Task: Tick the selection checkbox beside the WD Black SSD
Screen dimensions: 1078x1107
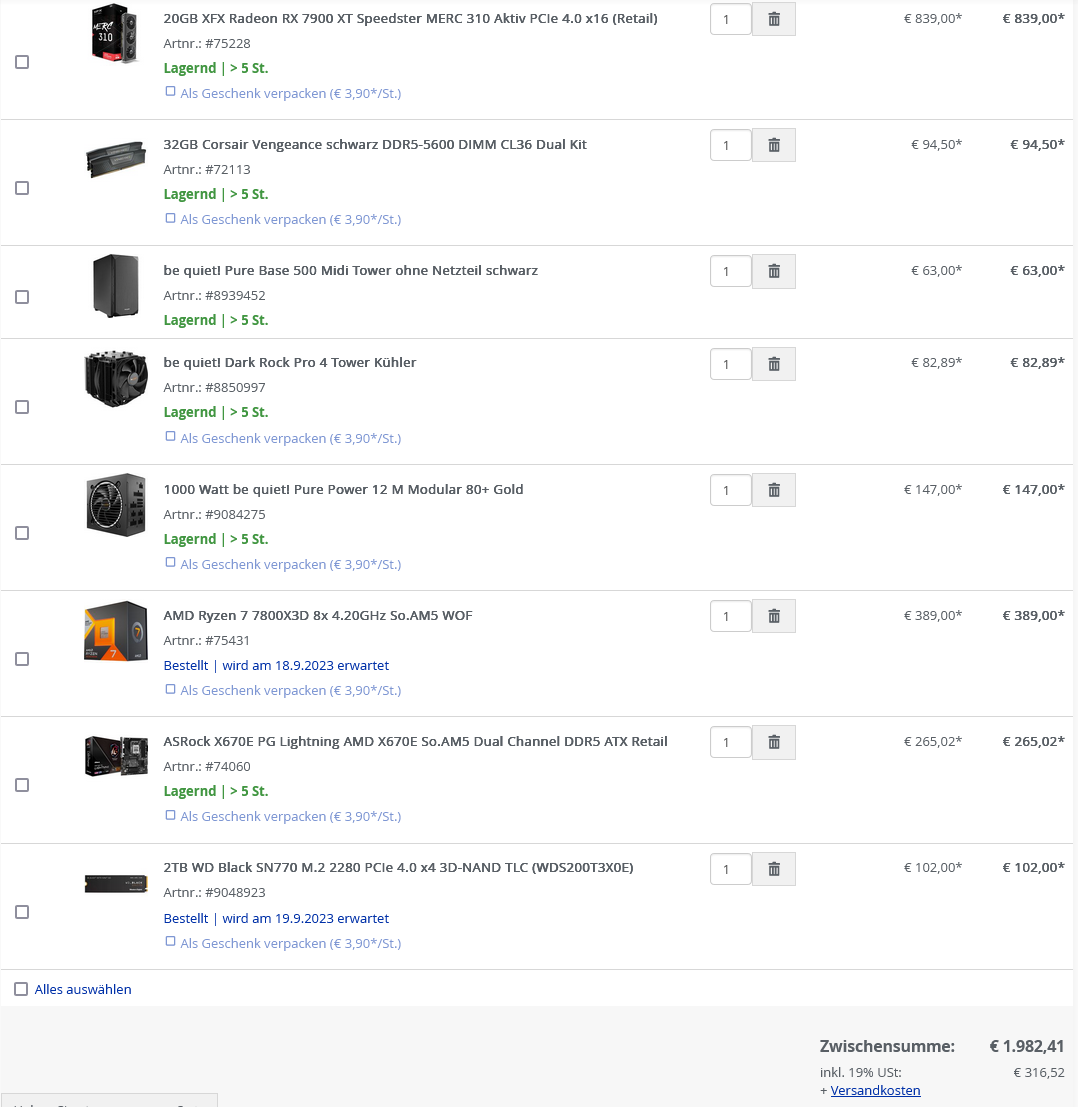Action: pyautogui.click(x=22, y=911)
